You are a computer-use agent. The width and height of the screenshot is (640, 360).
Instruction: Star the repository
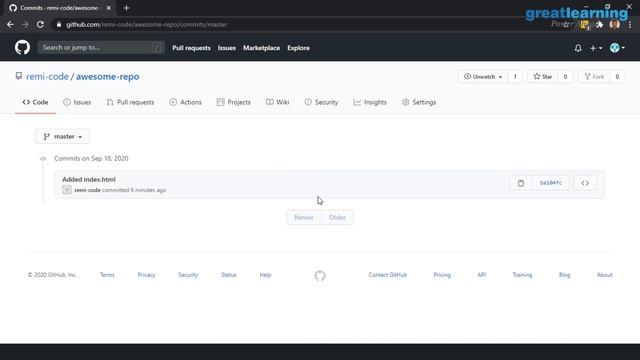pyautogui.click(x=543, y=76)
